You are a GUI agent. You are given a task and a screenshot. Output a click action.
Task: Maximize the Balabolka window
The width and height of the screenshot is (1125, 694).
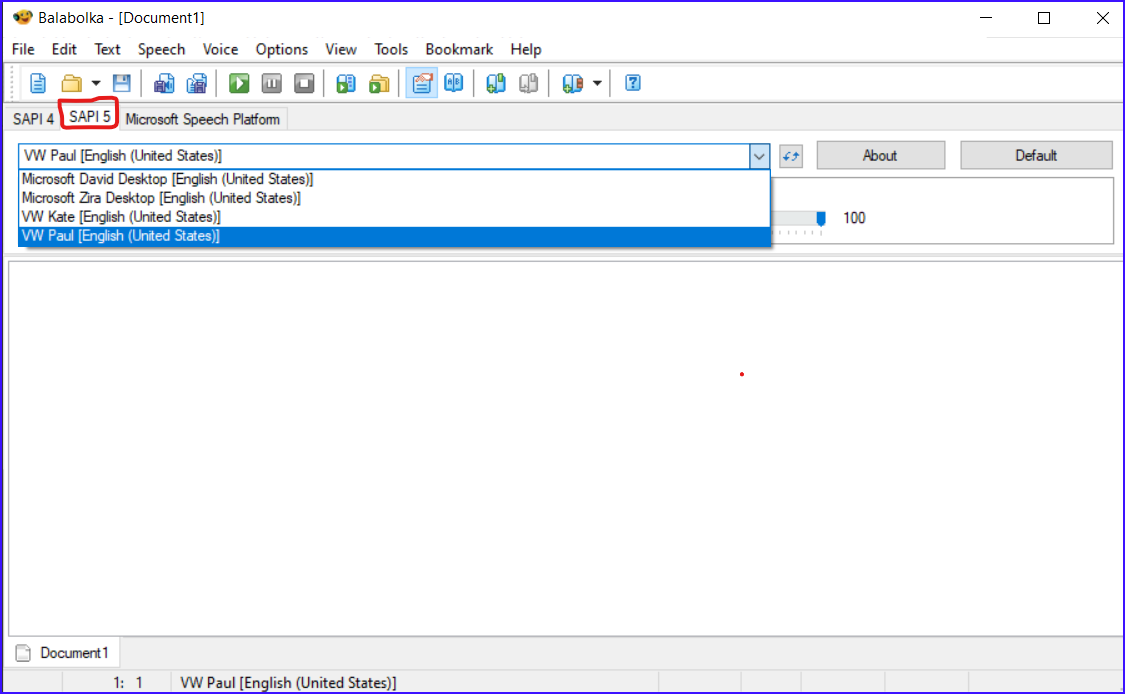[1044, 18]
